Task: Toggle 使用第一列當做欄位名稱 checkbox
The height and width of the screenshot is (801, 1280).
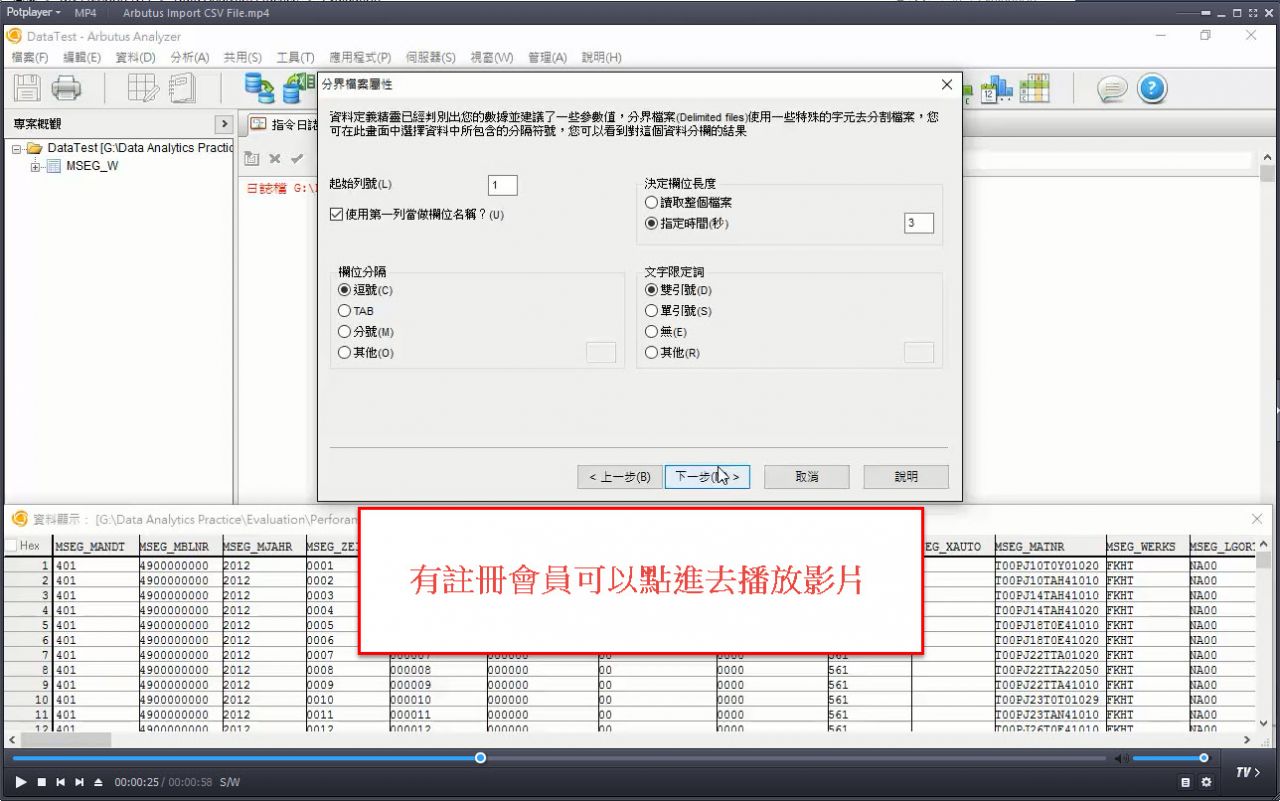Action: pyautogui.click(x=336, y=214)
